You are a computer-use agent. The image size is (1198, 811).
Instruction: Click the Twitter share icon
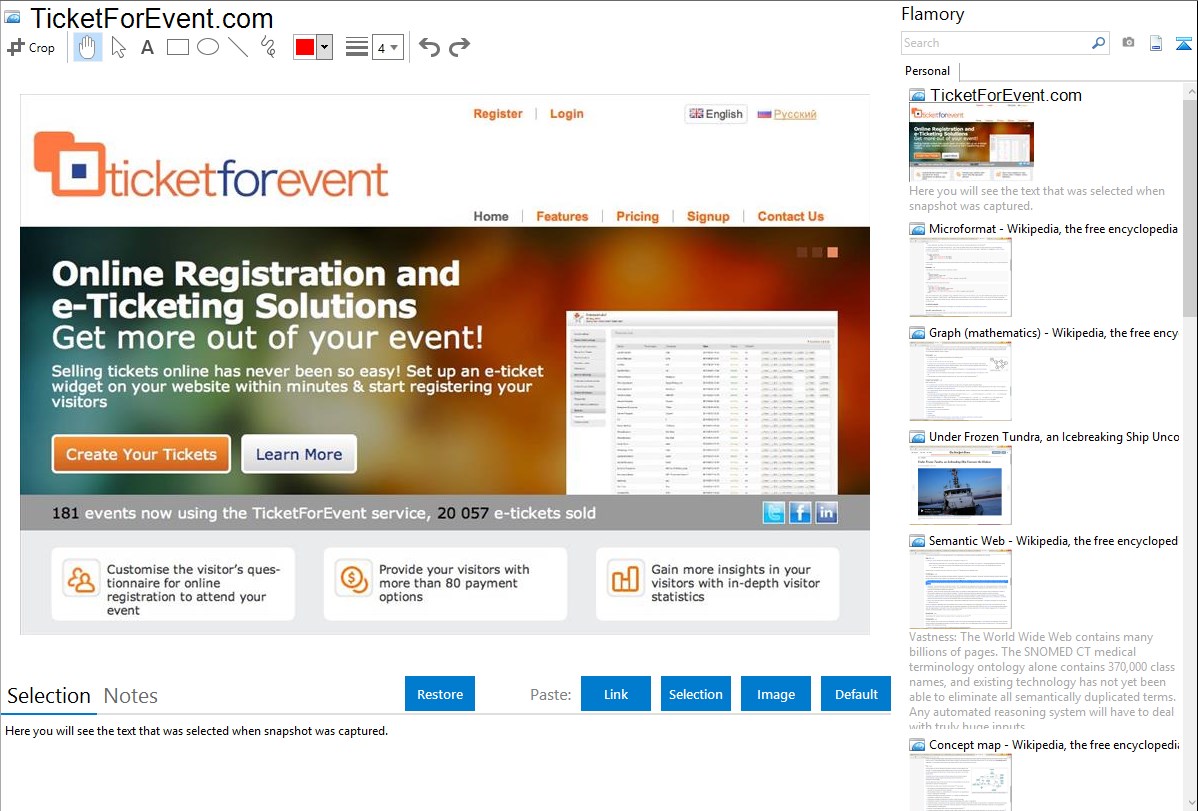tap(774, 512)
